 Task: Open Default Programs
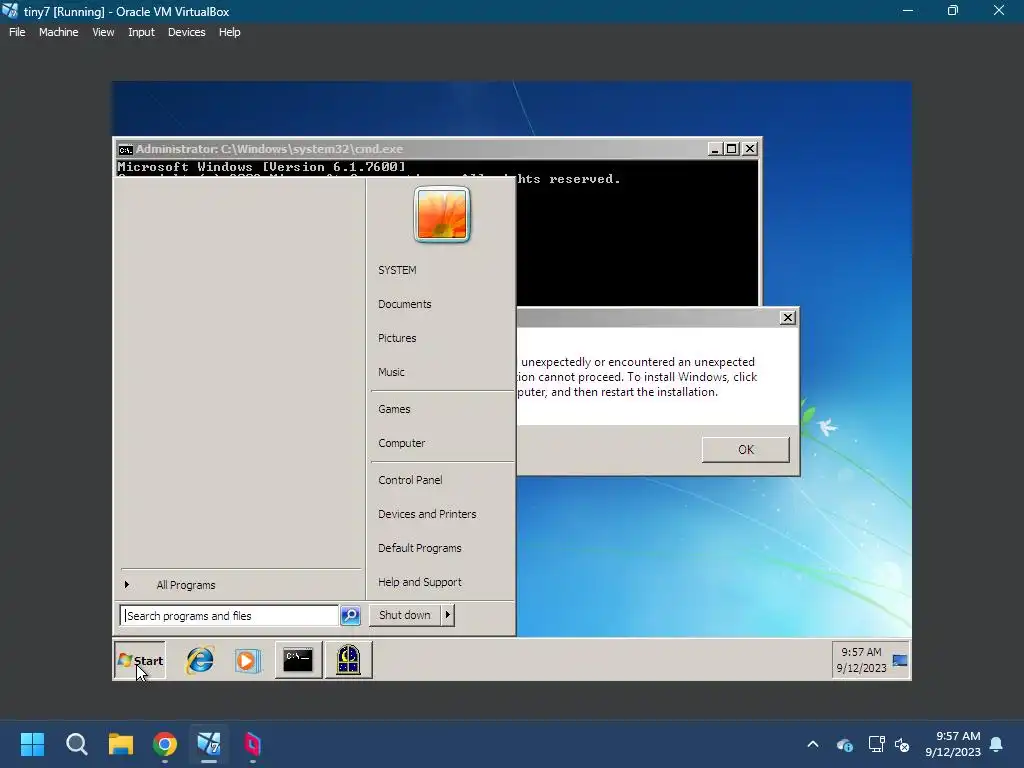pos(420,548)
